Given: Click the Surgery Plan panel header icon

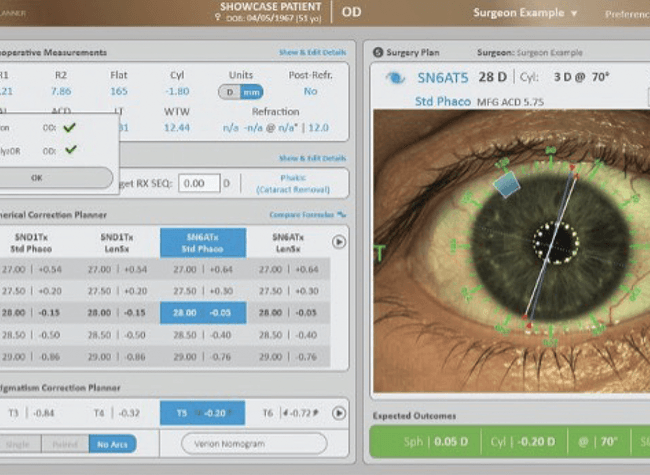Looking at the screenshot, I should click(378, 51).
